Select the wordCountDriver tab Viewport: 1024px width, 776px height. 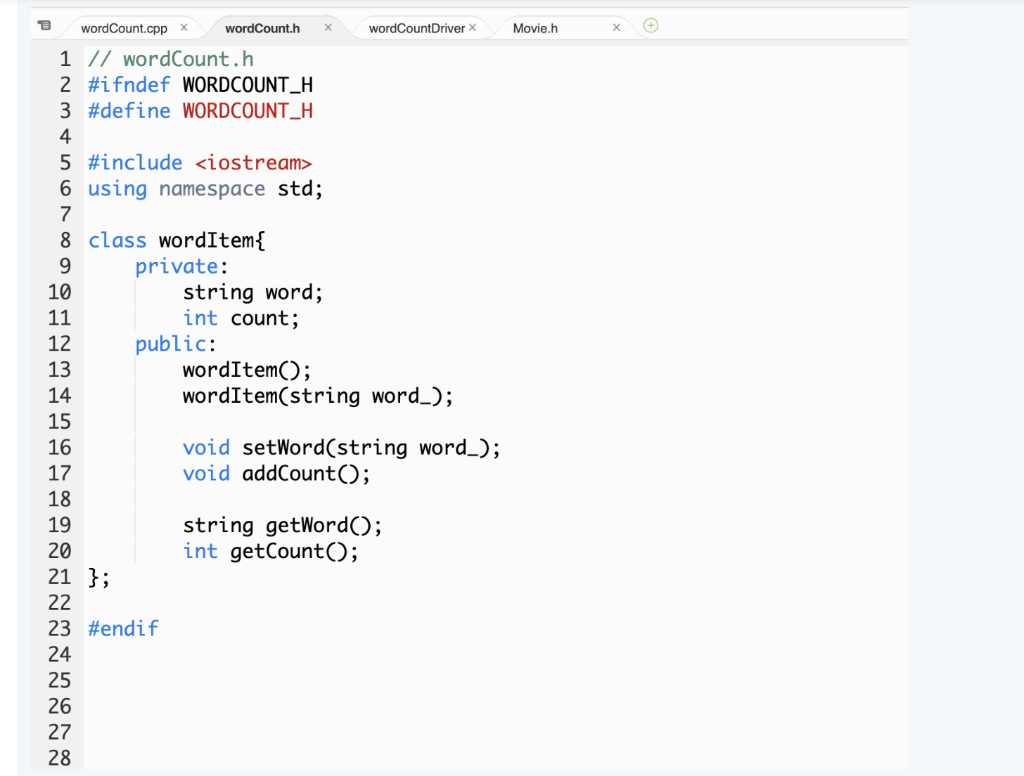pyautogui.click(x=417, y=29)
